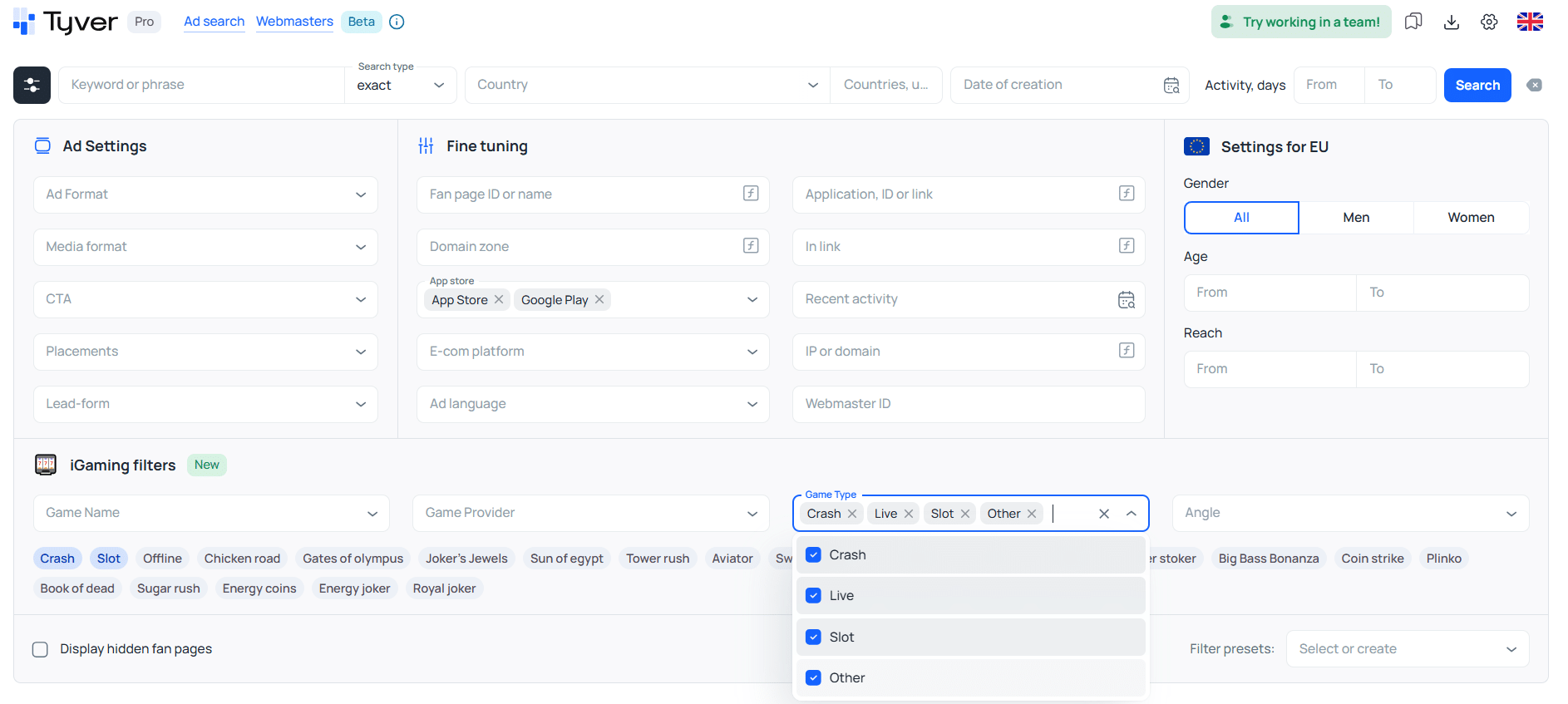Click function icon in Application ID field
Screen dimensions: 1568x704
(x=1127, y=194)
